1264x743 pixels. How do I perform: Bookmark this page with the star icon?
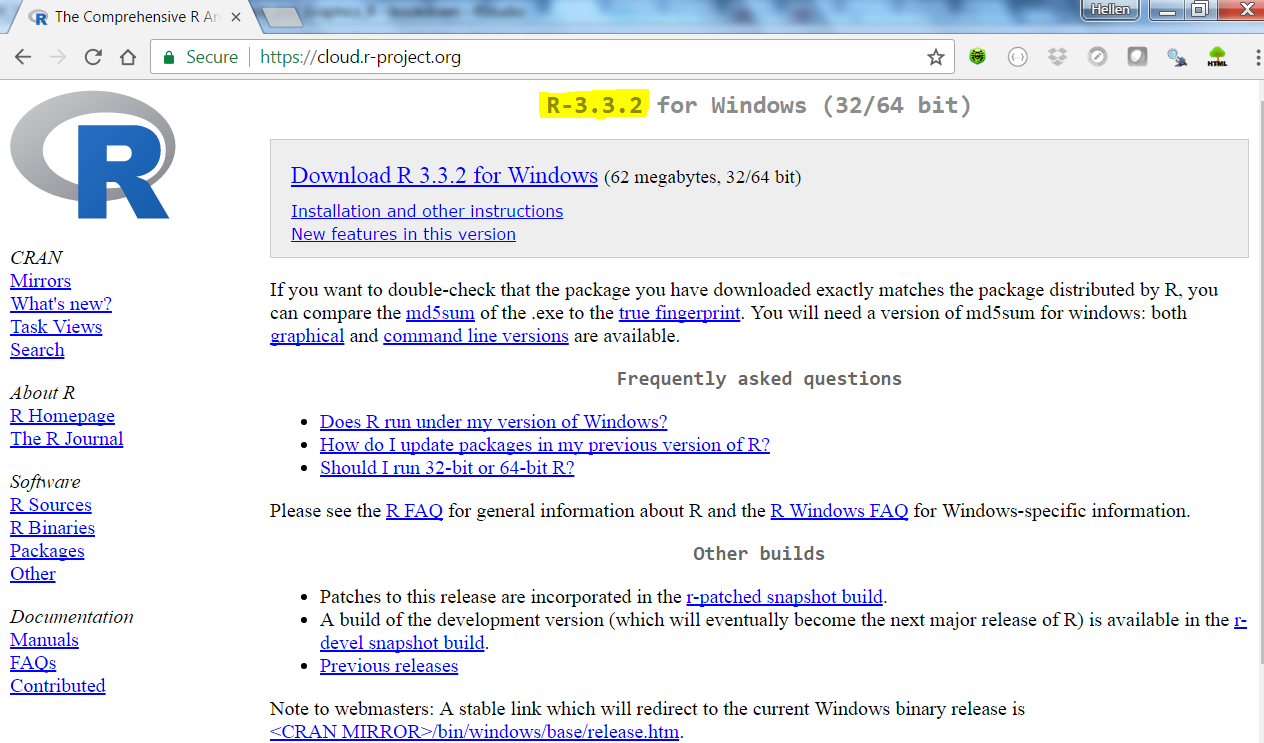coord(936,57)
